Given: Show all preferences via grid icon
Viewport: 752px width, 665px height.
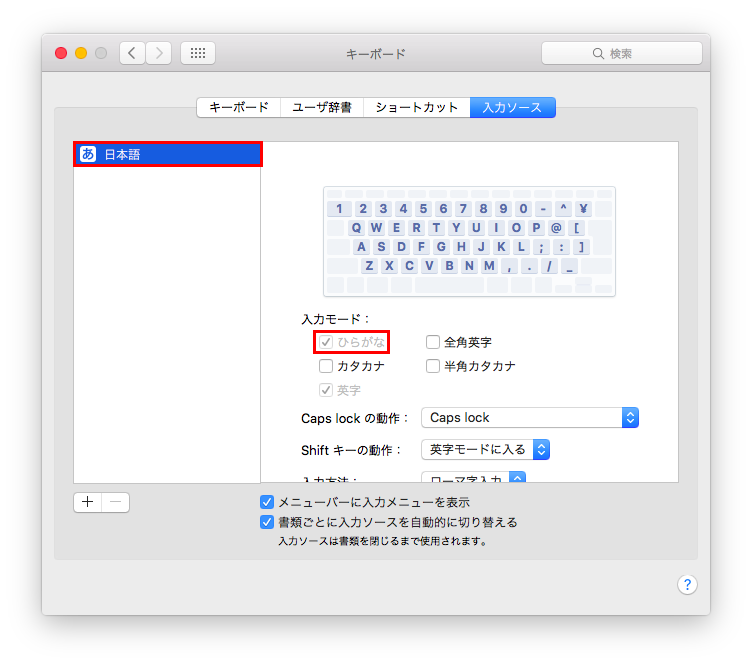Looking at the screenshot, I should 198,53.
